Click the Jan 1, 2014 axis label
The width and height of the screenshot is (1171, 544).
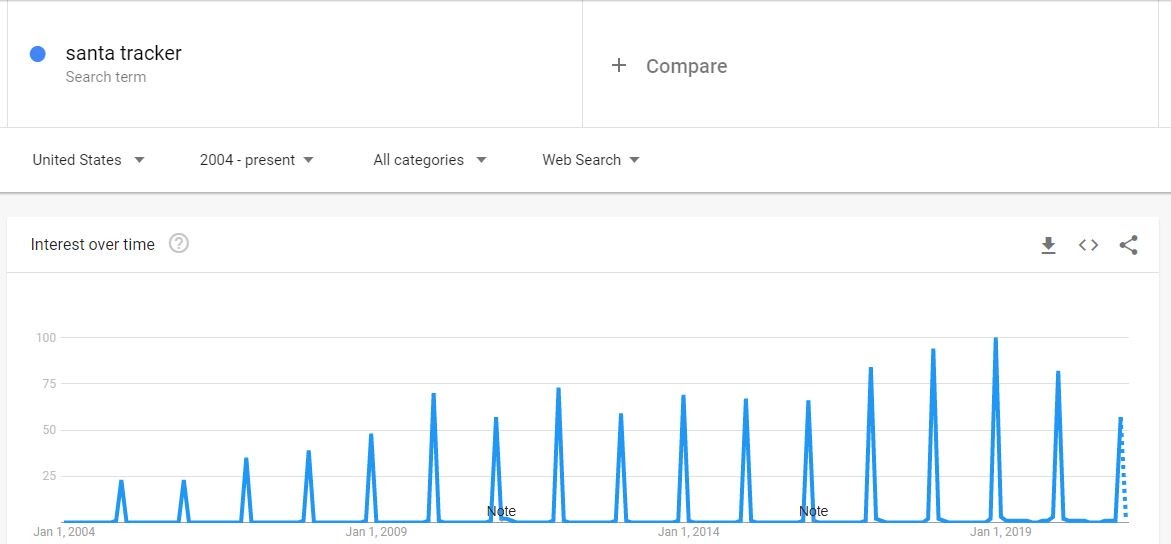pyautogui.click(x=689, y=532)
